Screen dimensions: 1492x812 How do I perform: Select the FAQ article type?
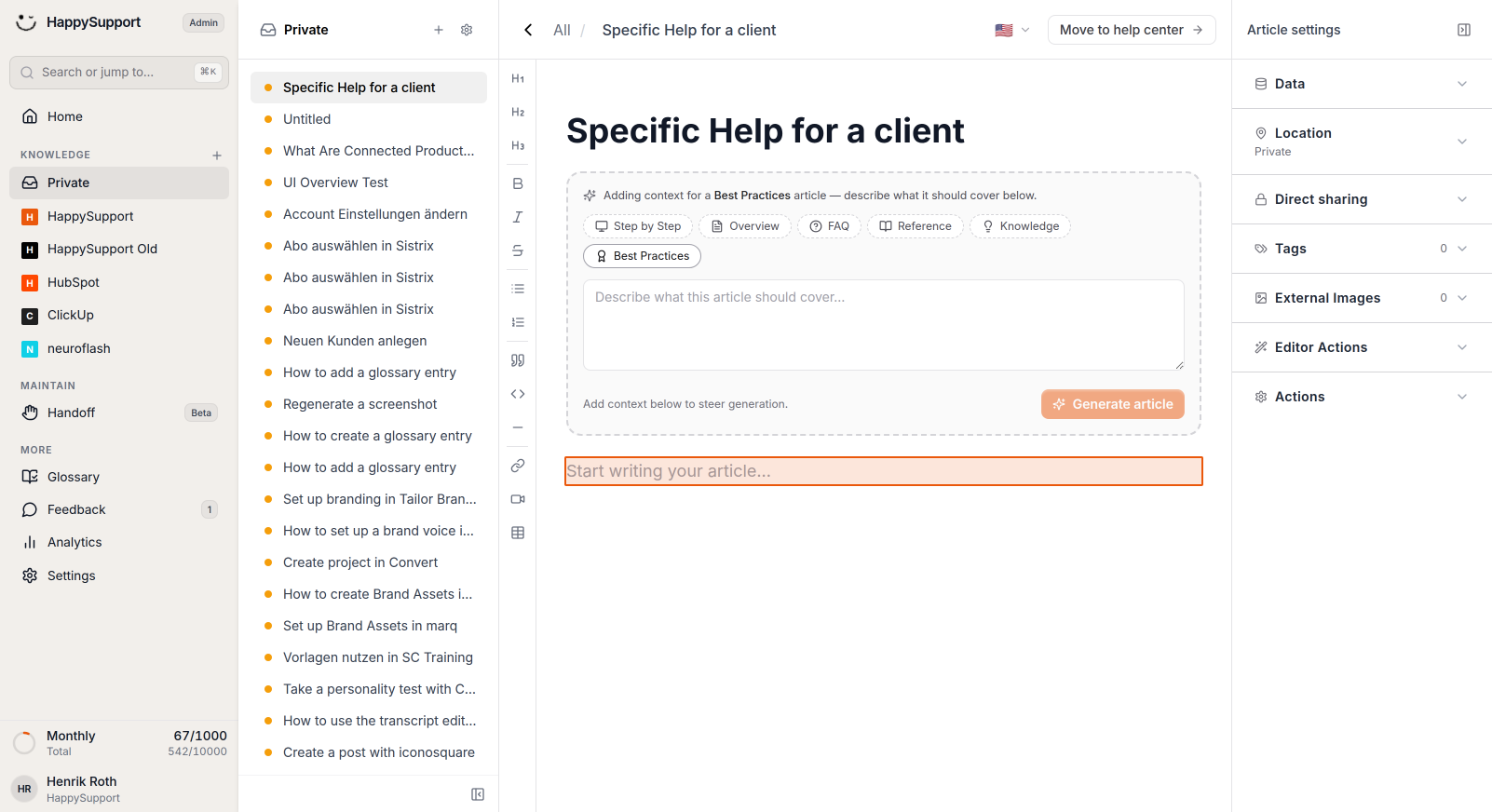tap(829, 226)
